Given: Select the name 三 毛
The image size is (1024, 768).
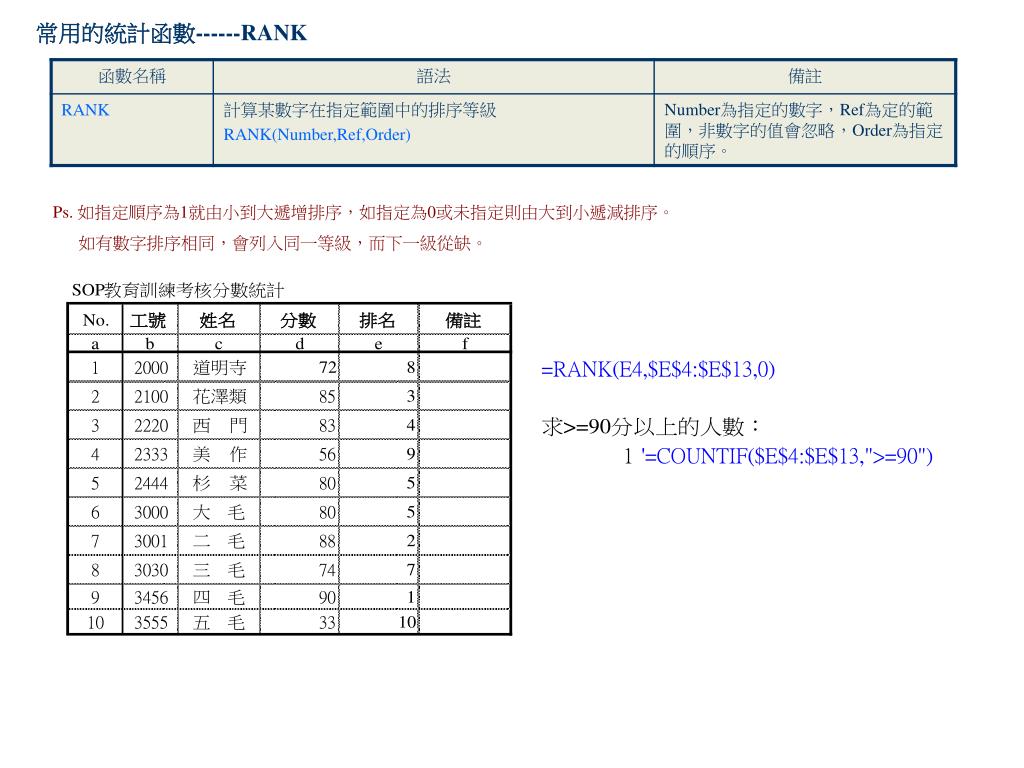Looking at the screenshot, I should point(219,570).
